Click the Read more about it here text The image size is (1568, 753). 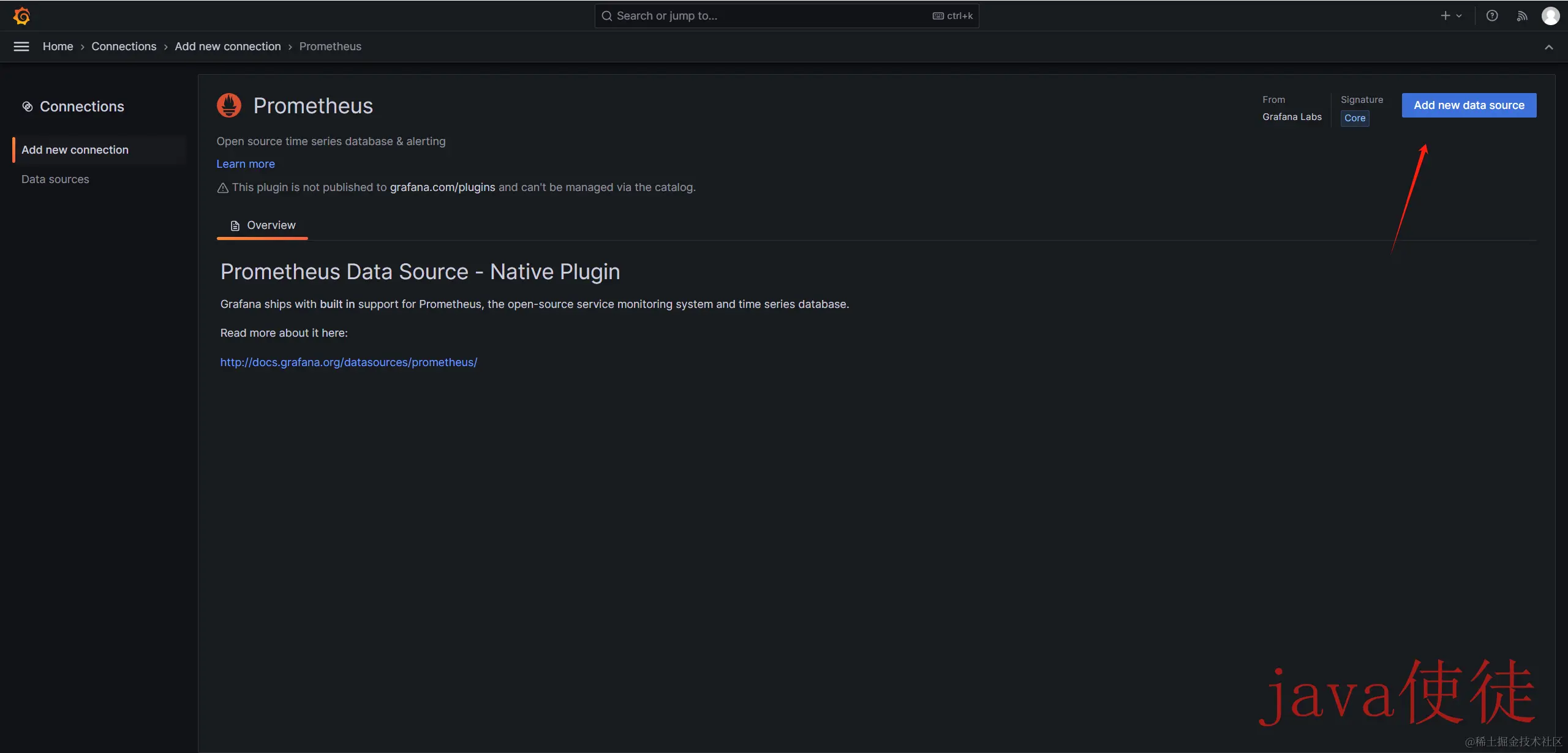point(284,333)
